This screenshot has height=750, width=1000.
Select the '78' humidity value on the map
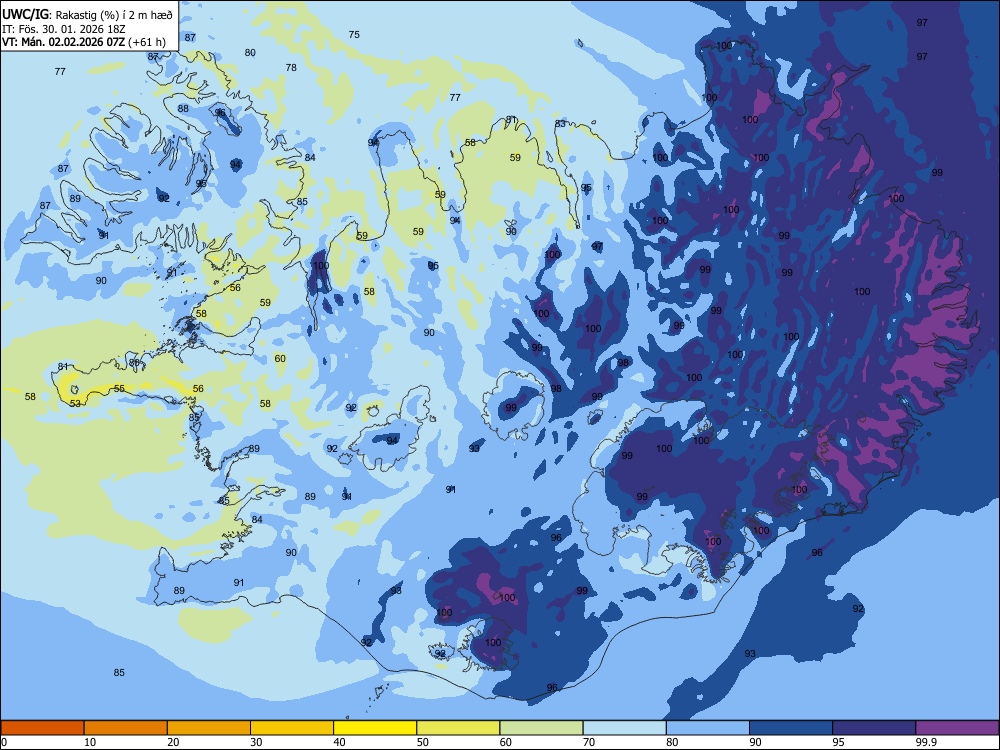pos(291,67)
